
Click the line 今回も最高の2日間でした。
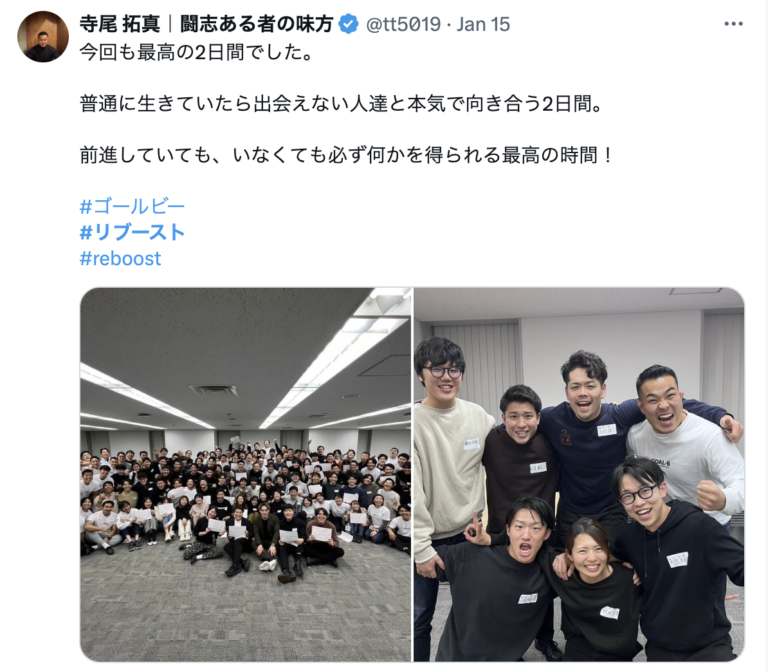[x=196, y=52]
